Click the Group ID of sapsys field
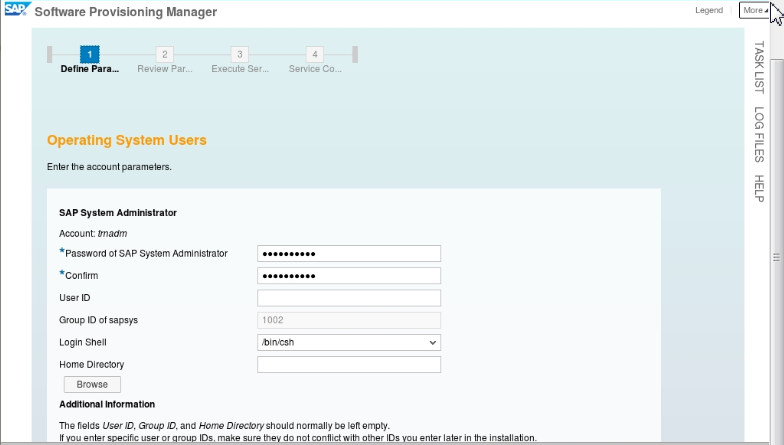Viewport: 784px width, 445px height. point(349,320)
